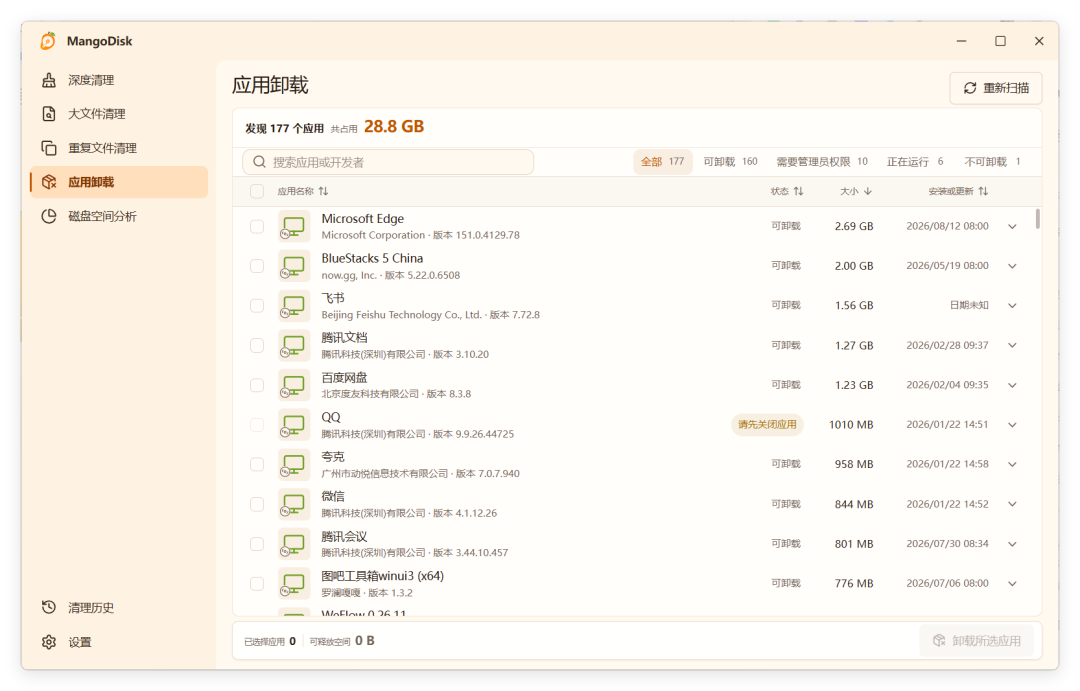Check the 腾讯会议 checkbox
1080x691 pixels.
tap(257, 544)
